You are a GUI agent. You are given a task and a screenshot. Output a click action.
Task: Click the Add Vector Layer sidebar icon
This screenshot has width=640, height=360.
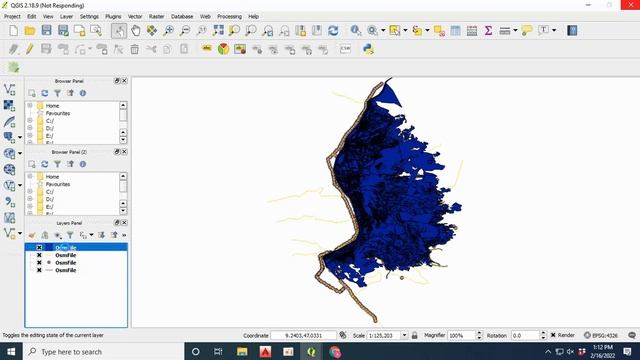click(9, 89)
